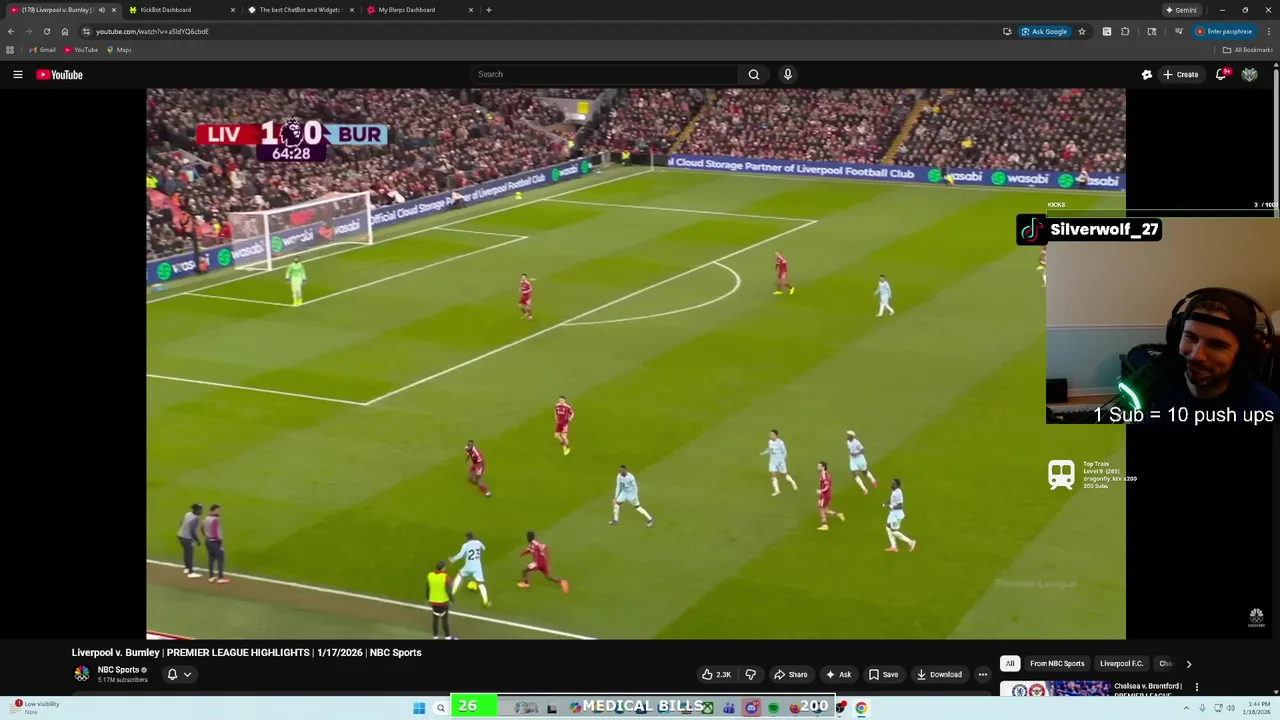Open Spotify from the taskbar
Screen dimensions: 1280x720
click(773, 708)
